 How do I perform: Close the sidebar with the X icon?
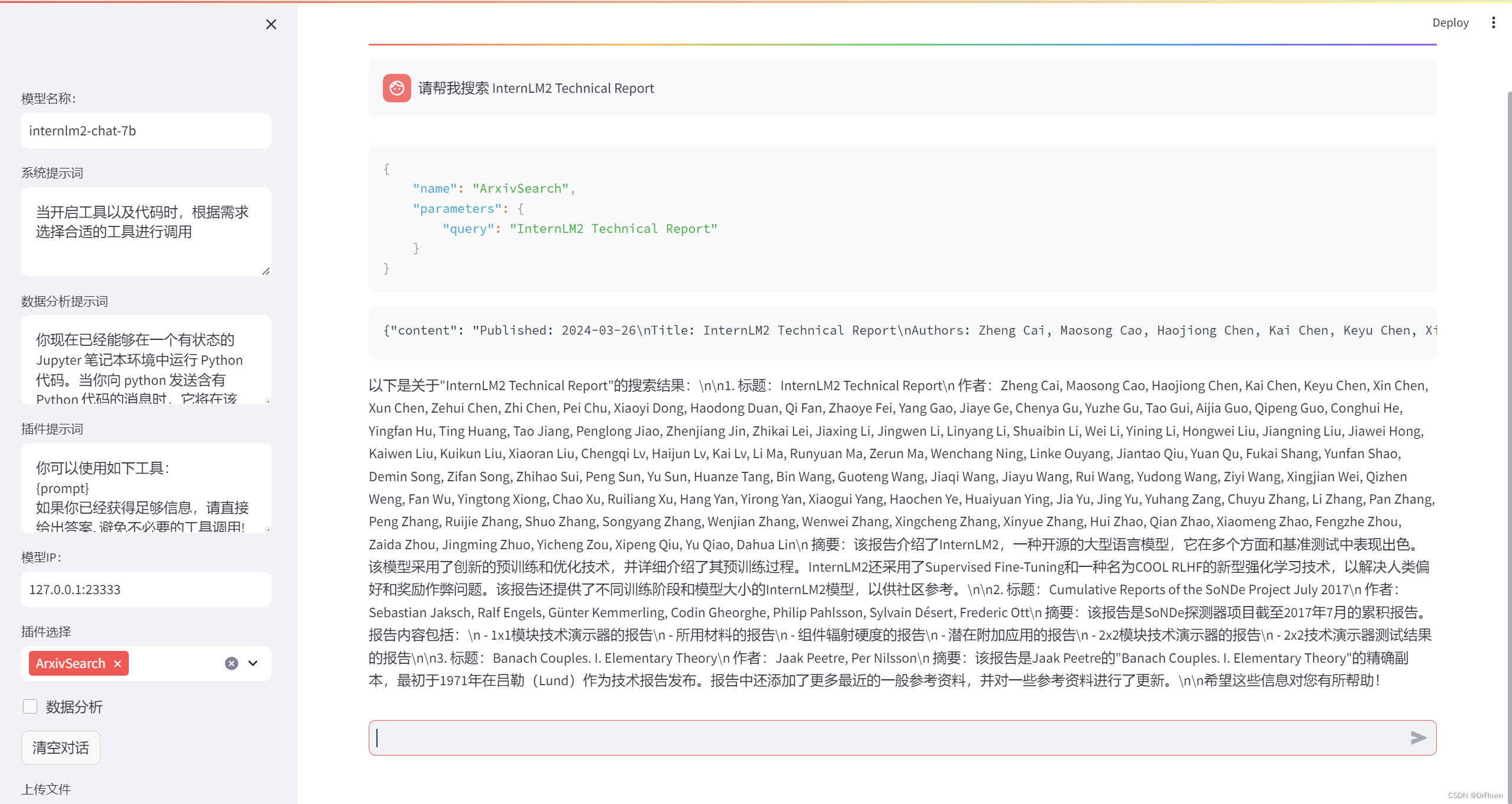click(271, 24)
